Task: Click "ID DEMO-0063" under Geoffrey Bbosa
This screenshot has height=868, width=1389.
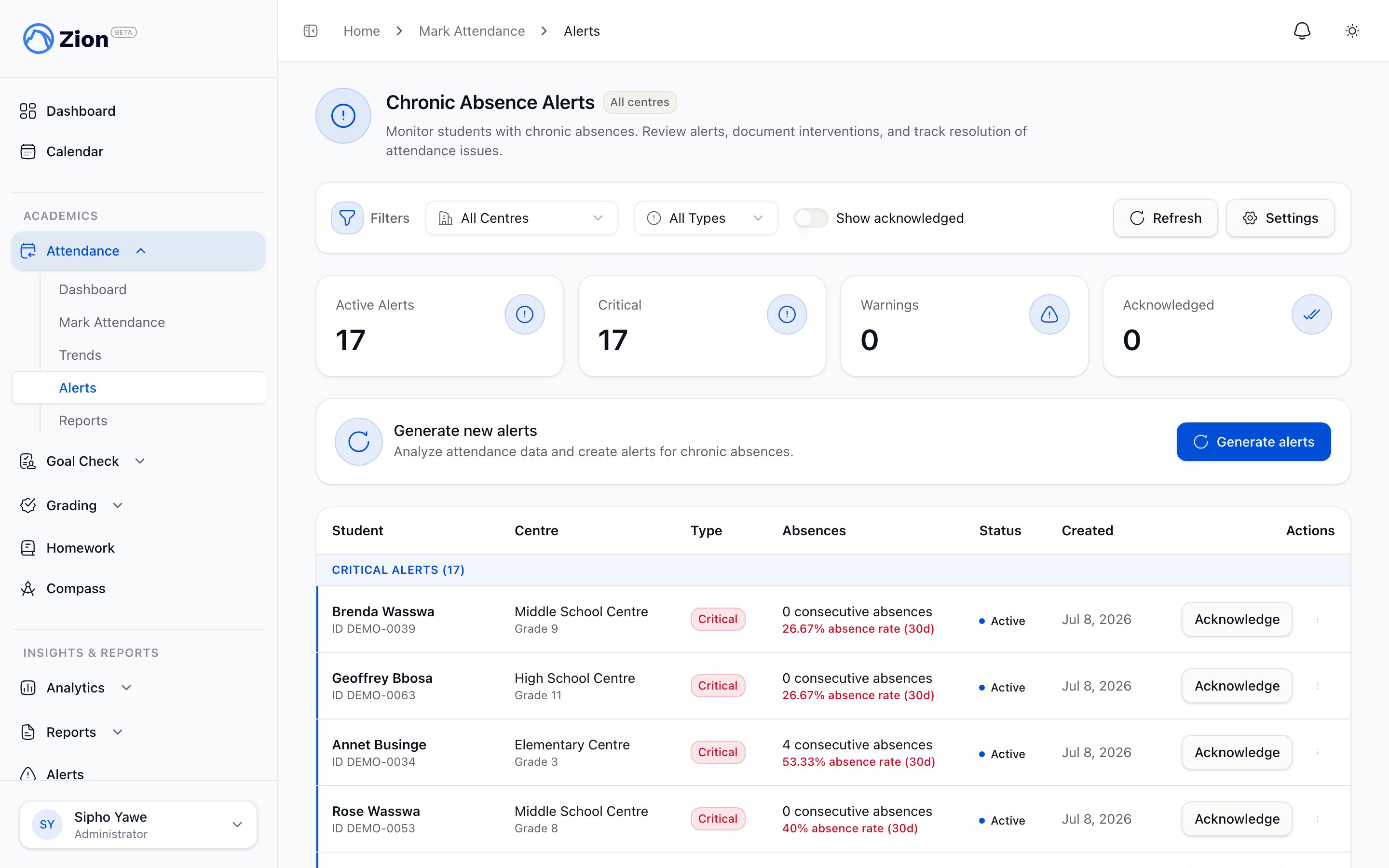Action: (373, 695)
